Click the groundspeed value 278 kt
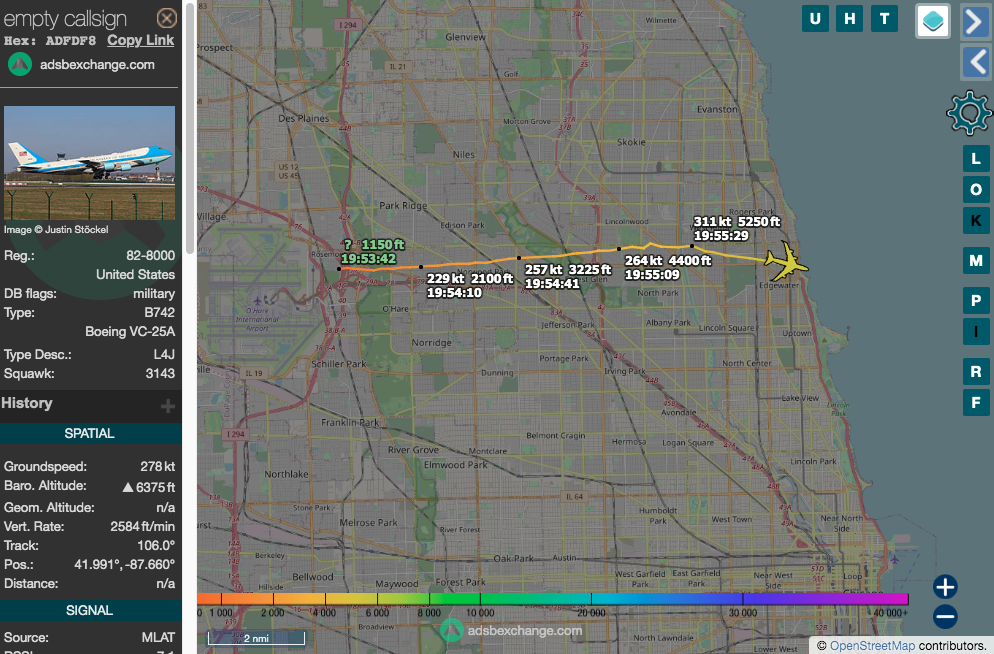The width and height of the screenshot is (994, 654). 158,466
